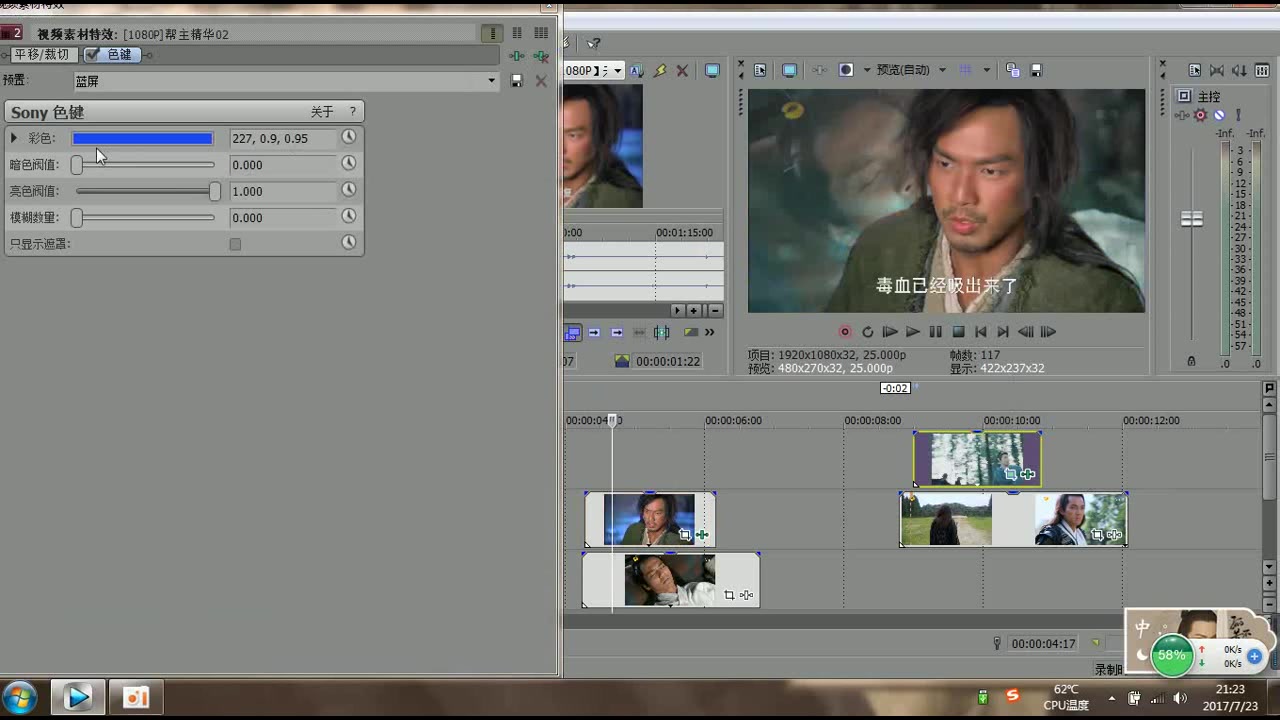
Task: Remove selected plug-in from chain
Action: pyautogui.click(x=541, y=56)
